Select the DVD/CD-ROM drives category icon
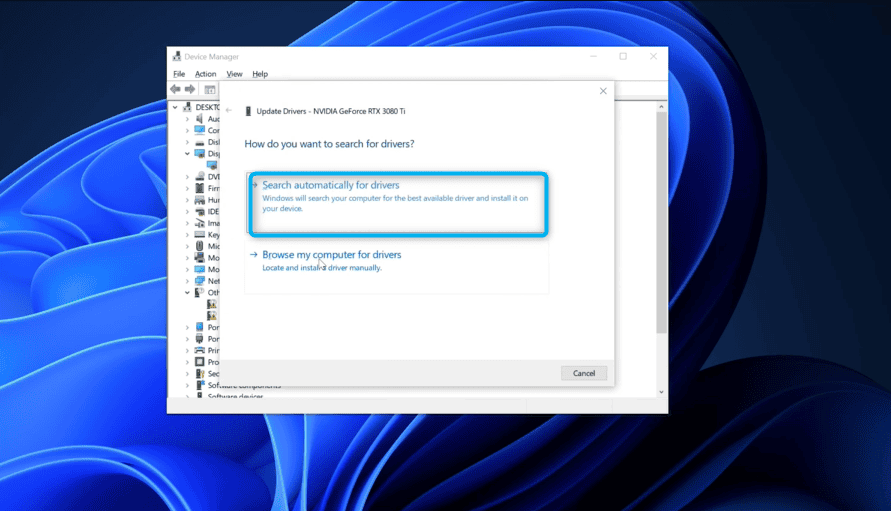Screen dimensions: 891x511 click(199, 177)
